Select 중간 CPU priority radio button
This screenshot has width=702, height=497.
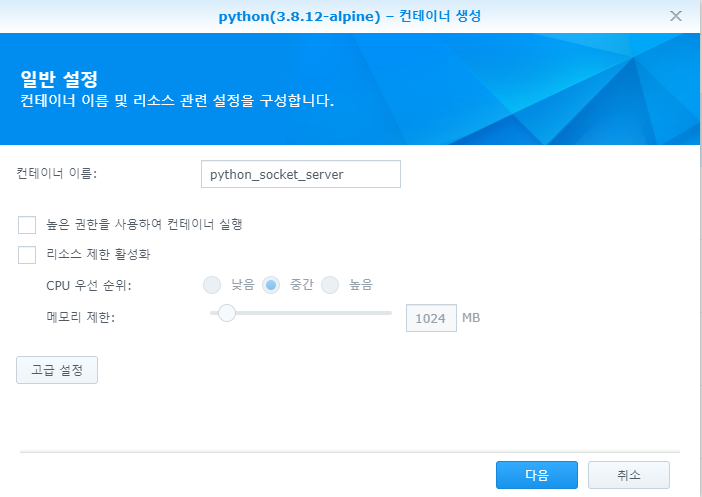click(271, 285)
